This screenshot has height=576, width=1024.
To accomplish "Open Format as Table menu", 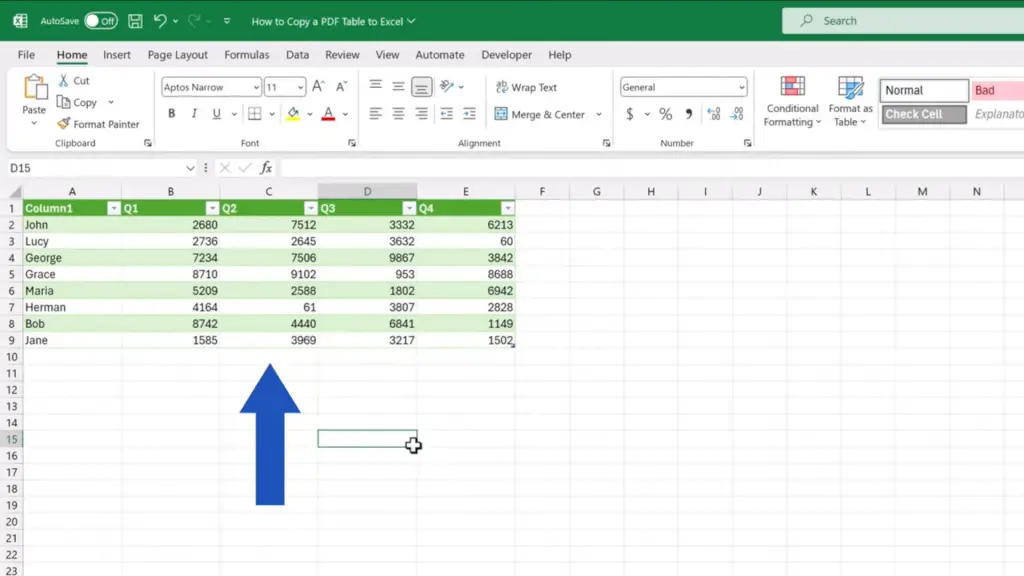I will (850, 101).
